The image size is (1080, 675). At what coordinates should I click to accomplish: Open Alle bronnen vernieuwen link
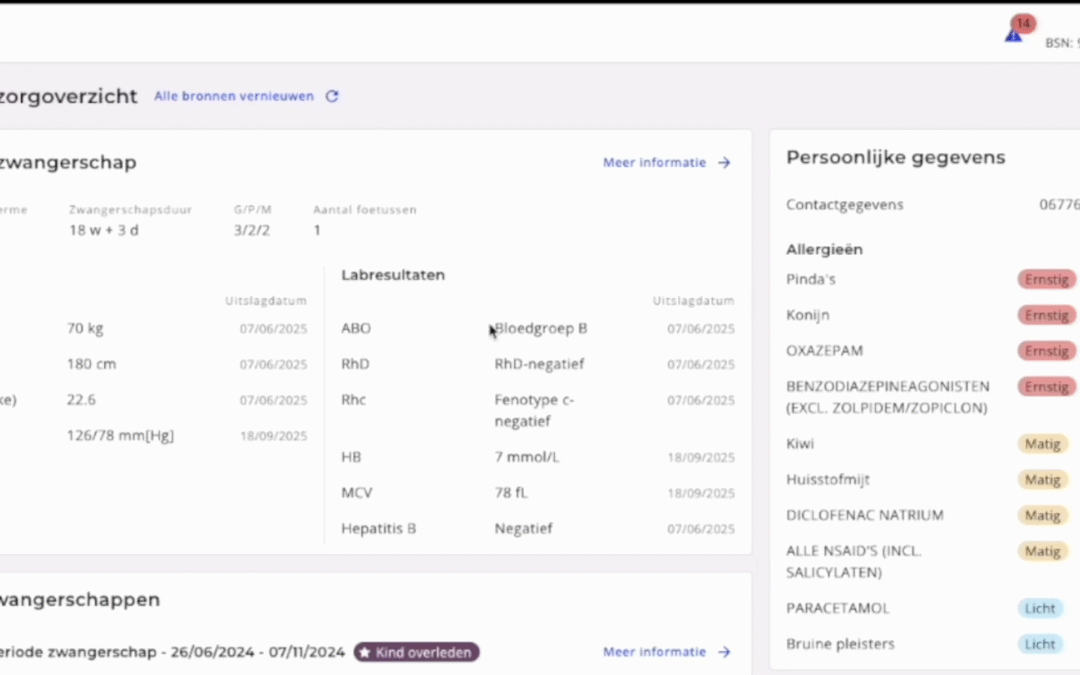233,97
